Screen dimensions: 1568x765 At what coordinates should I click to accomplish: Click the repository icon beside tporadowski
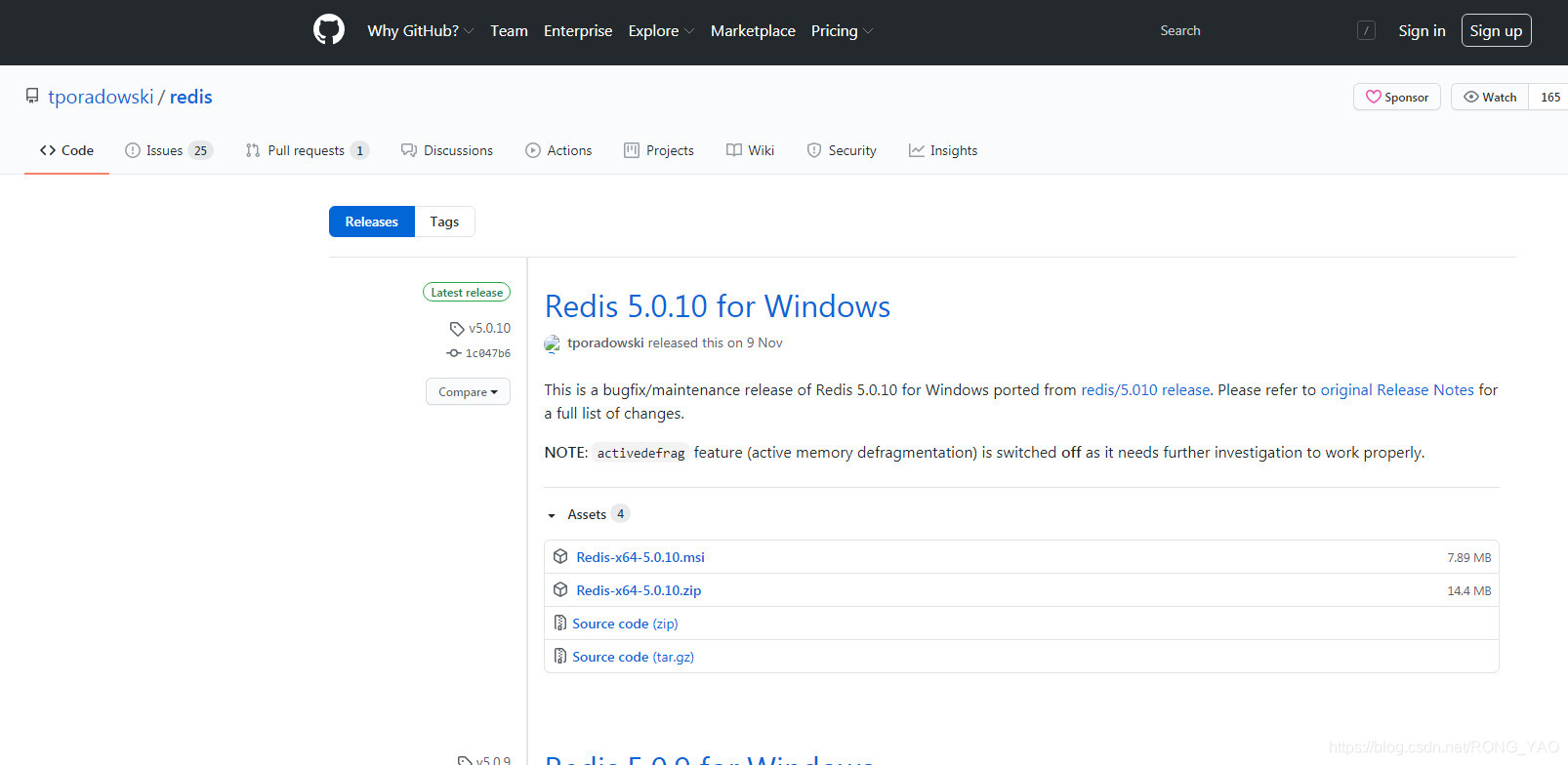[x=32, y=96]
